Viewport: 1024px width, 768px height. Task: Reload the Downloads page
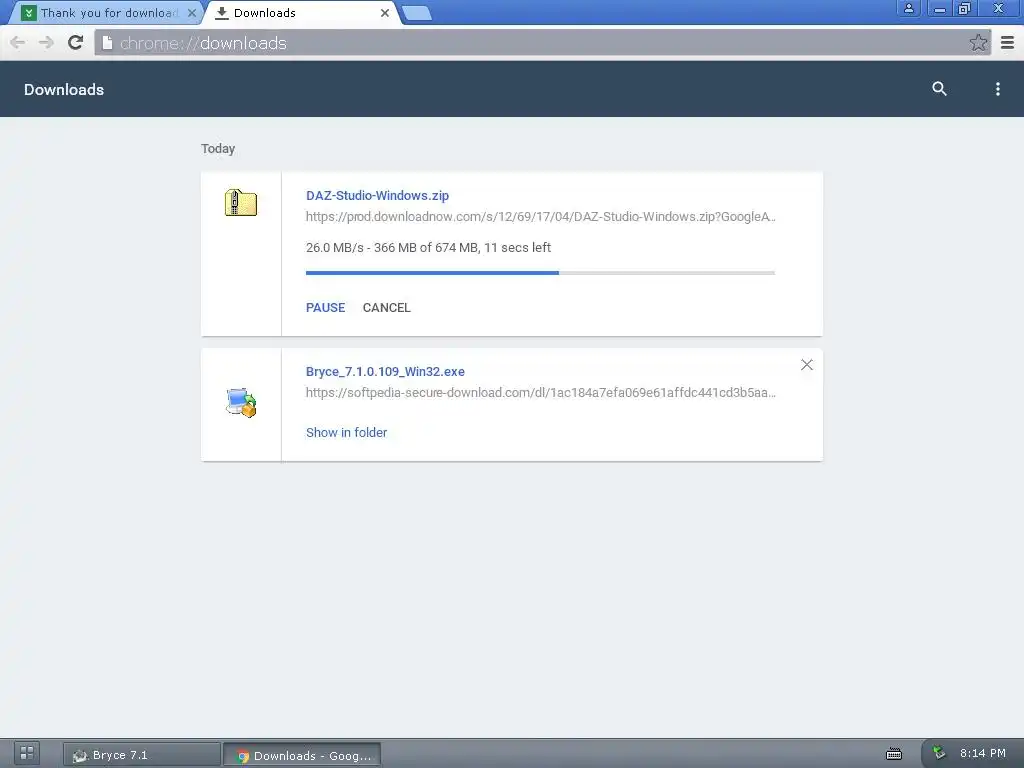[x=76, y=43]
